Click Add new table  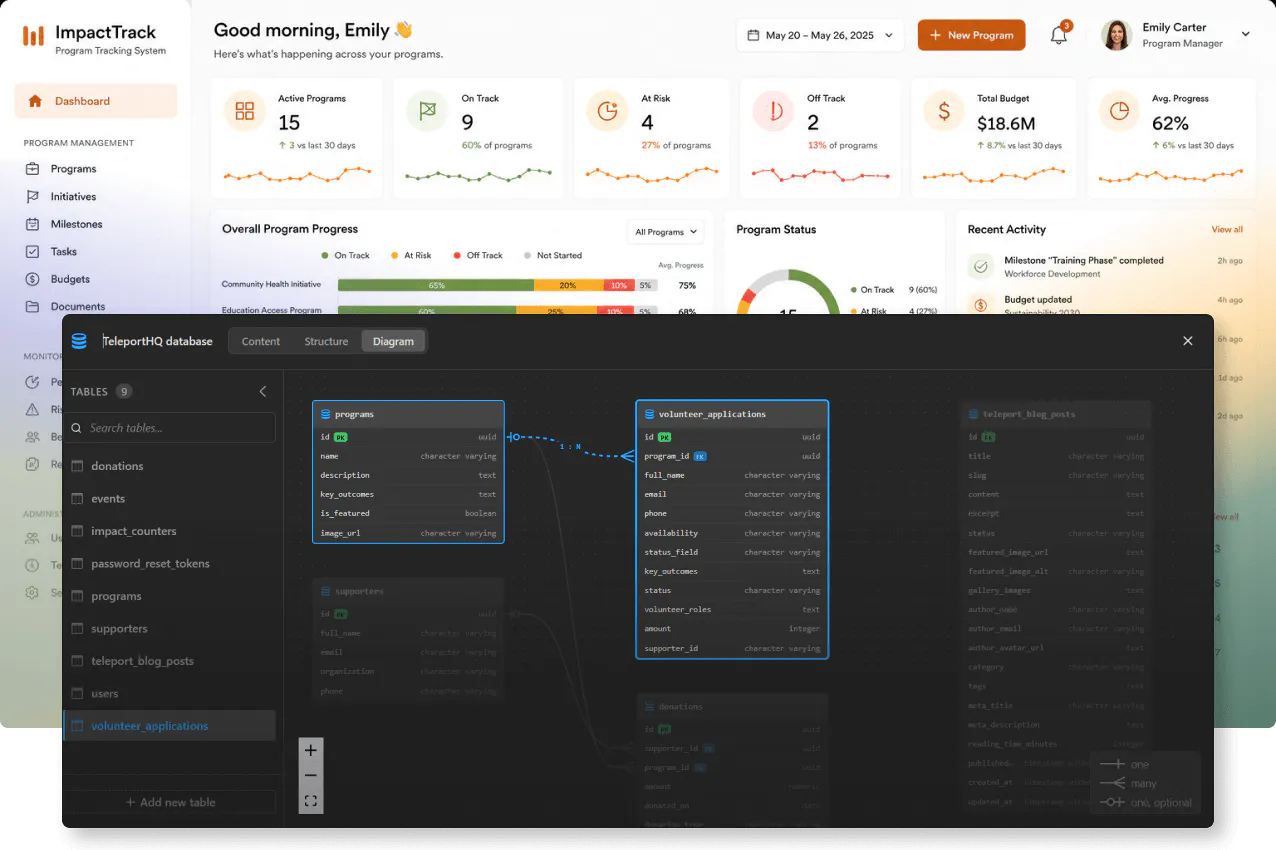tap(169, 802)
